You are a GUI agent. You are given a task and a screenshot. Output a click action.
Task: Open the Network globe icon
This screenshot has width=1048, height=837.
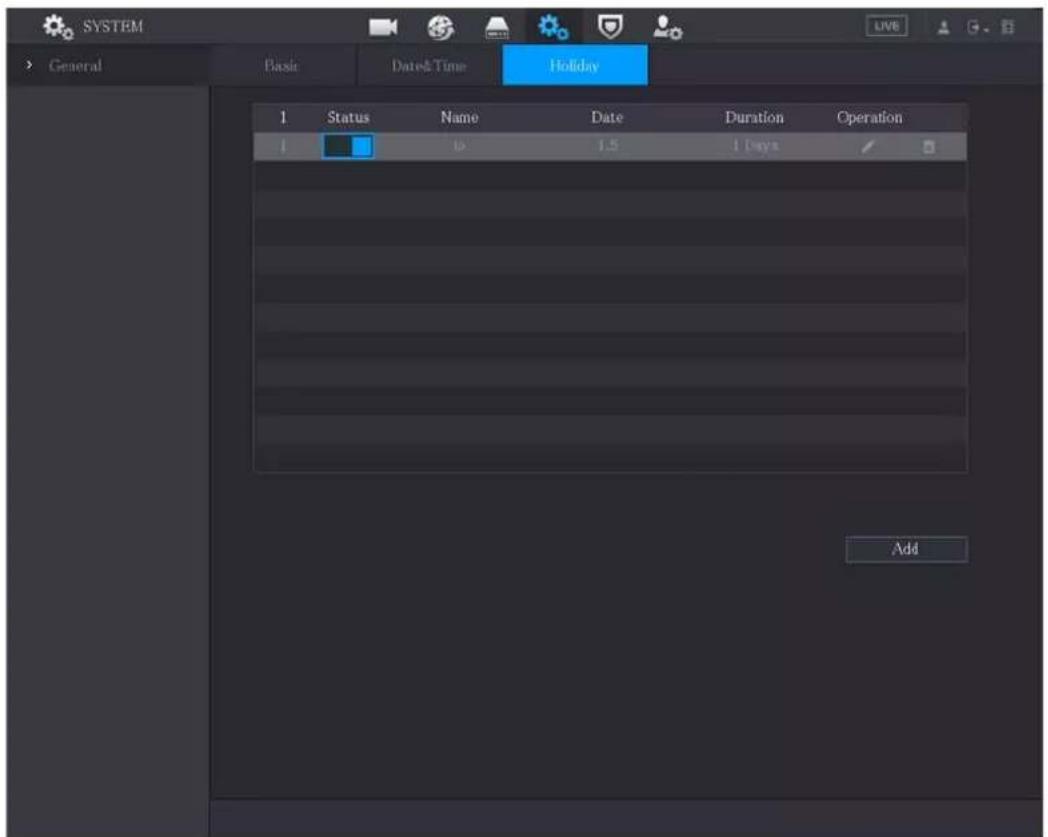[440, 27]
